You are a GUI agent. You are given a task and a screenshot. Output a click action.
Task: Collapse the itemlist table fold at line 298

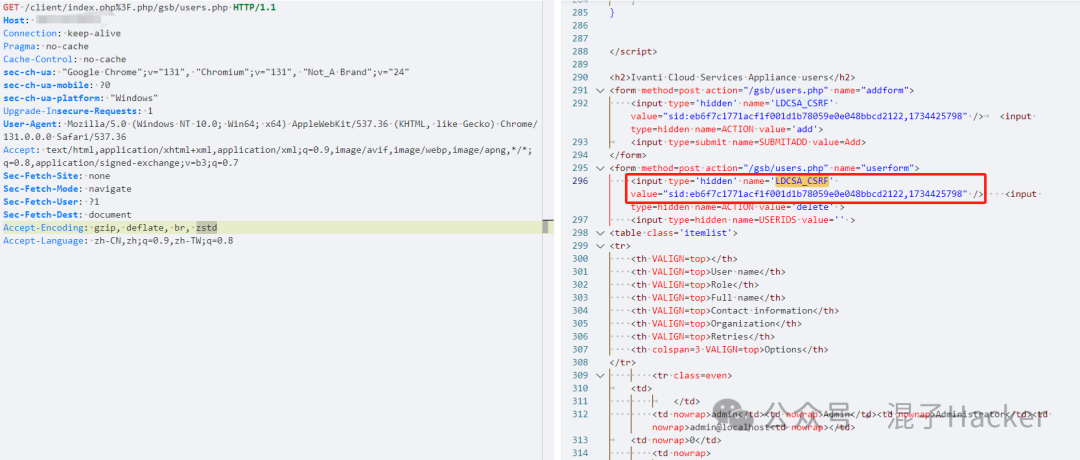[600, 233]
